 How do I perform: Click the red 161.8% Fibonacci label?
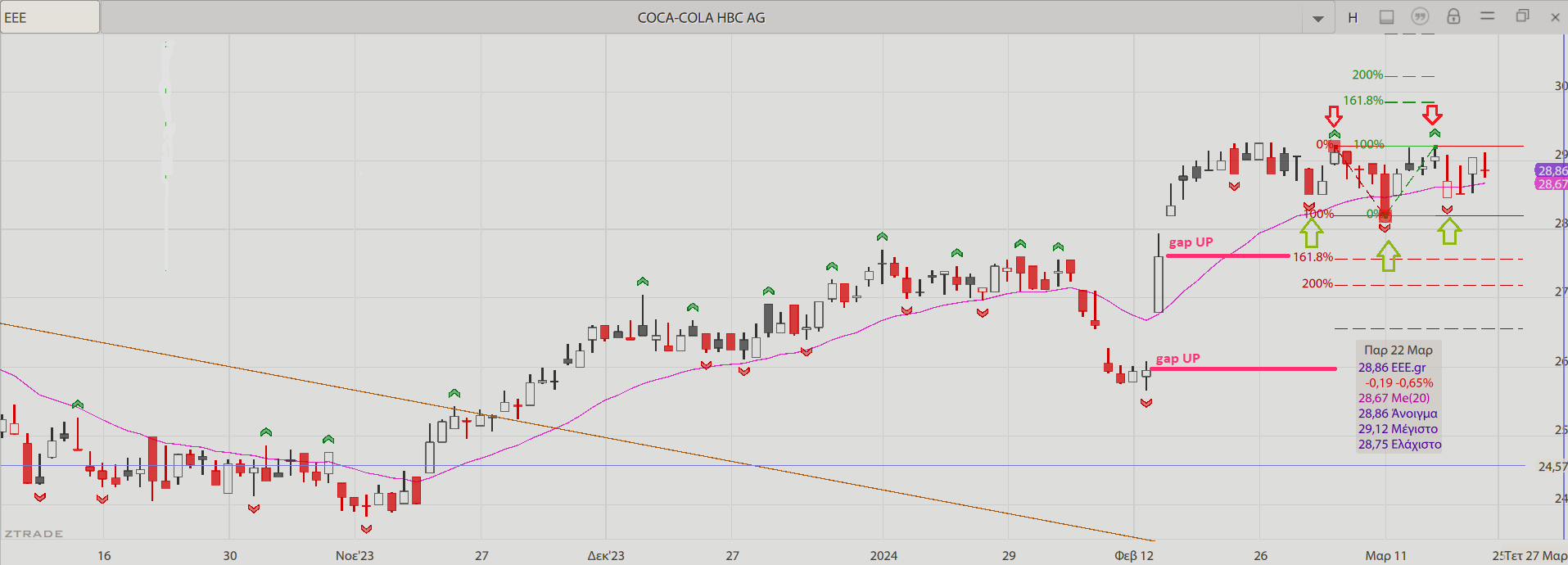(x=1313, y=257)
